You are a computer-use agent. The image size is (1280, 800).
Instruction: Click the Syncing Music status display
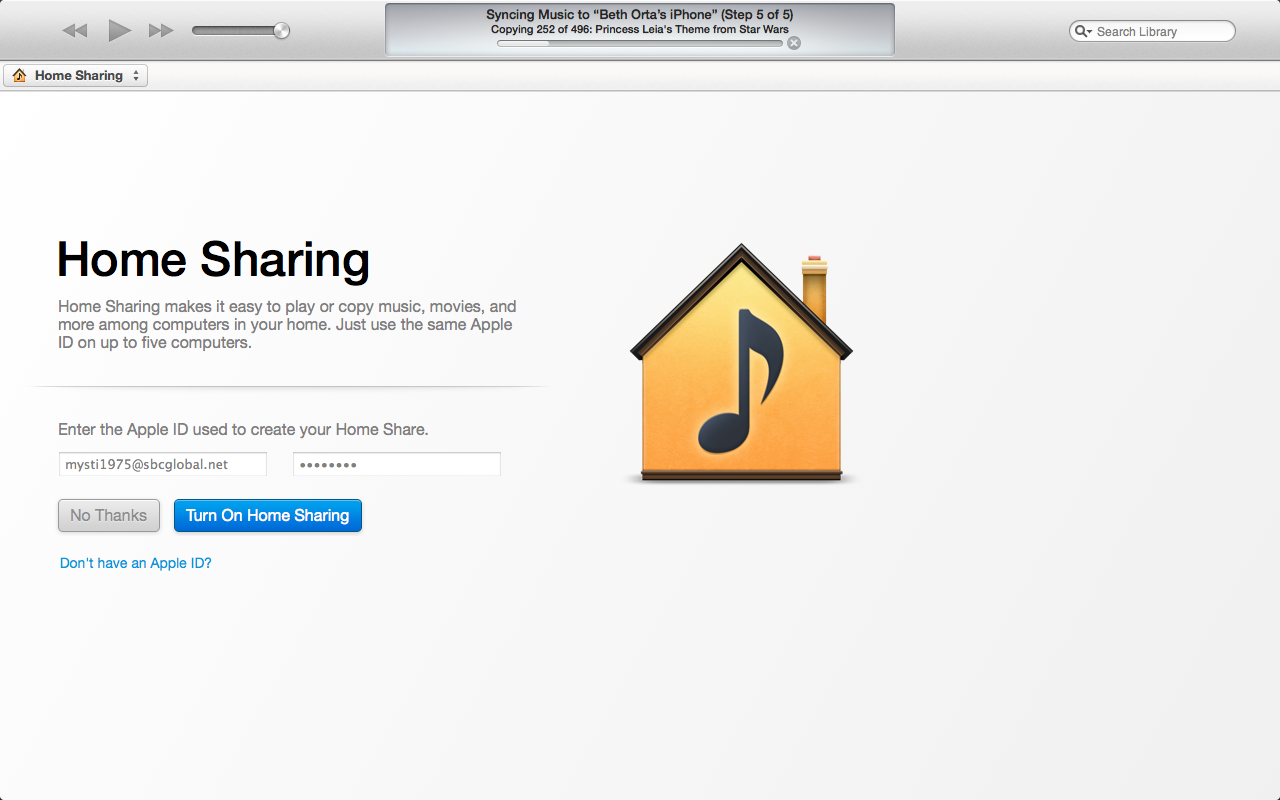pos(640,14)
